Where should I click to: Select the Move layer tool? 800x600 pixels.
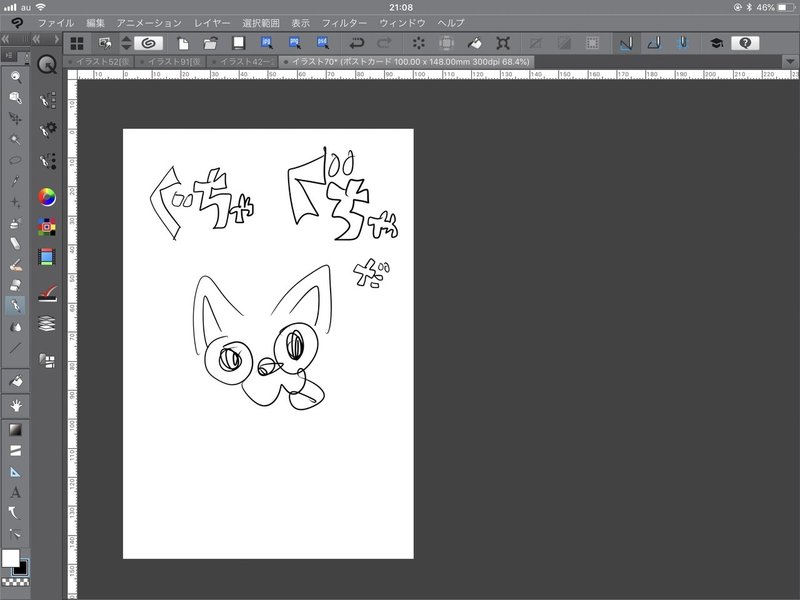[16, 118]
